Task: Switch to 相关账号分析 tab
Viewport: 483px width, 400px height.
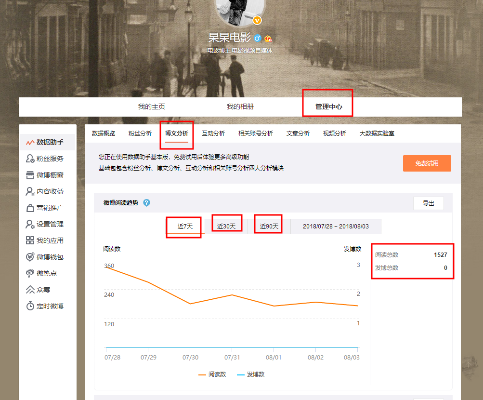Action: (256, 133)
